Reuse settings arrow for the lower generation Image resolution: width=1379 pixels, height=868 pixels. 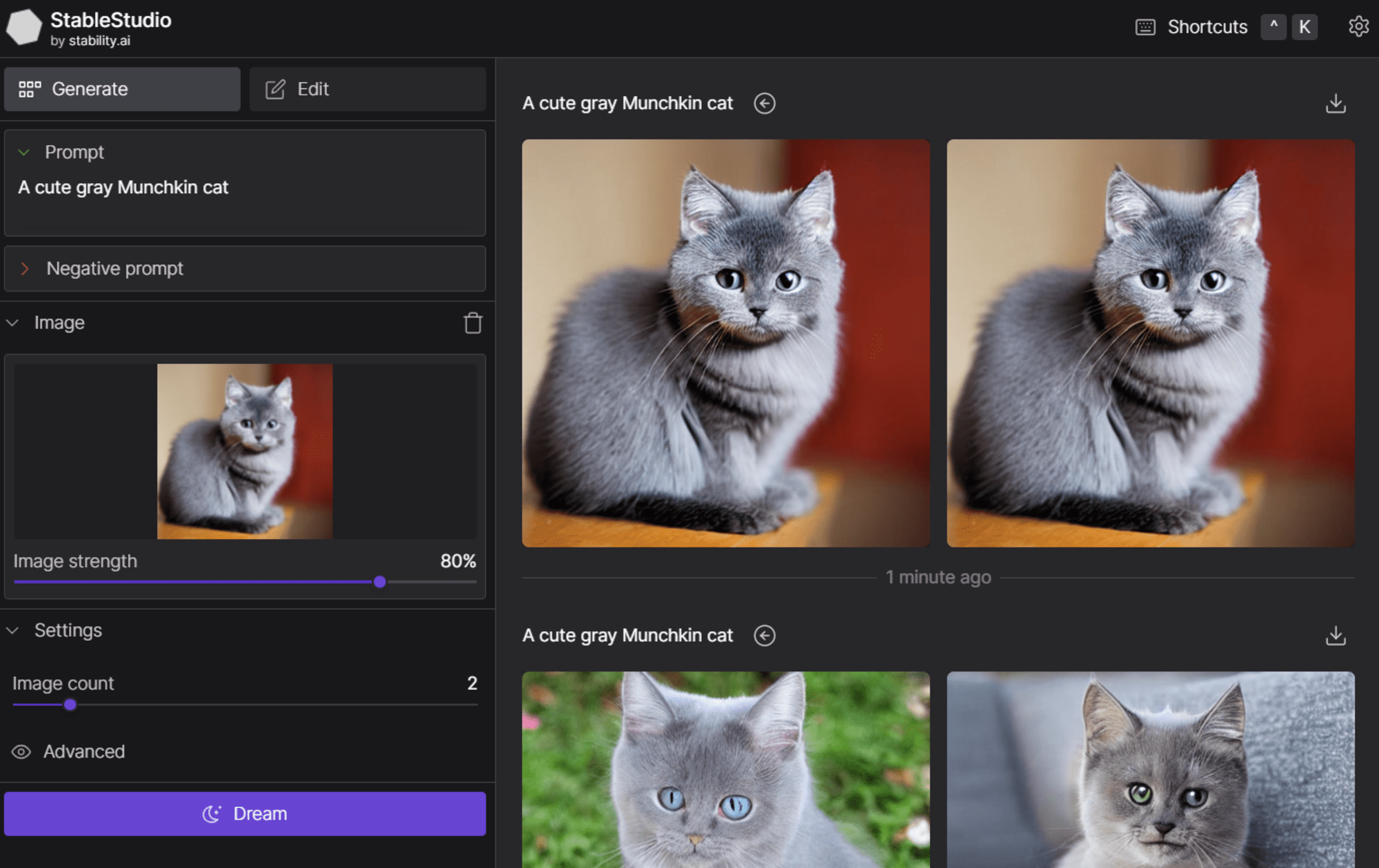tap(765, 636)
